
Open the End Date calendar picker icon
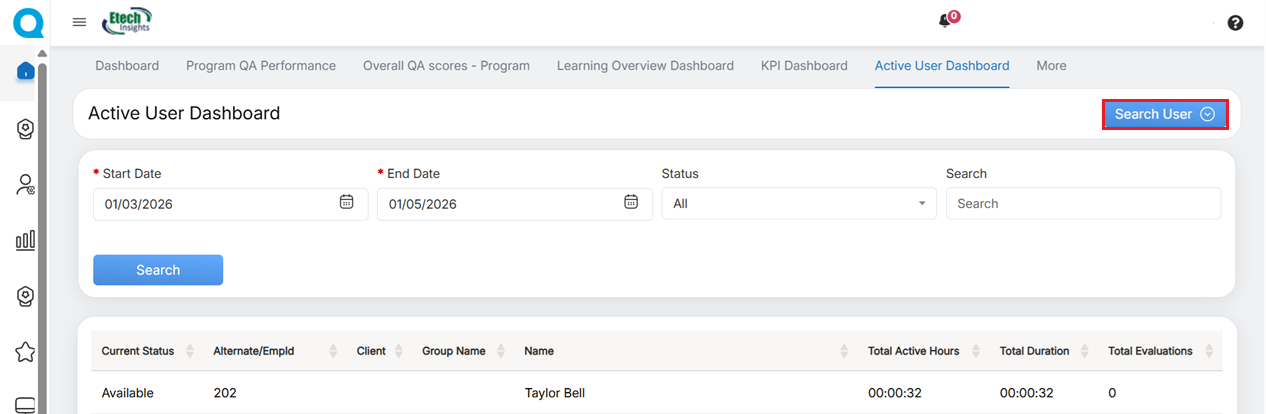click(631, 202)
